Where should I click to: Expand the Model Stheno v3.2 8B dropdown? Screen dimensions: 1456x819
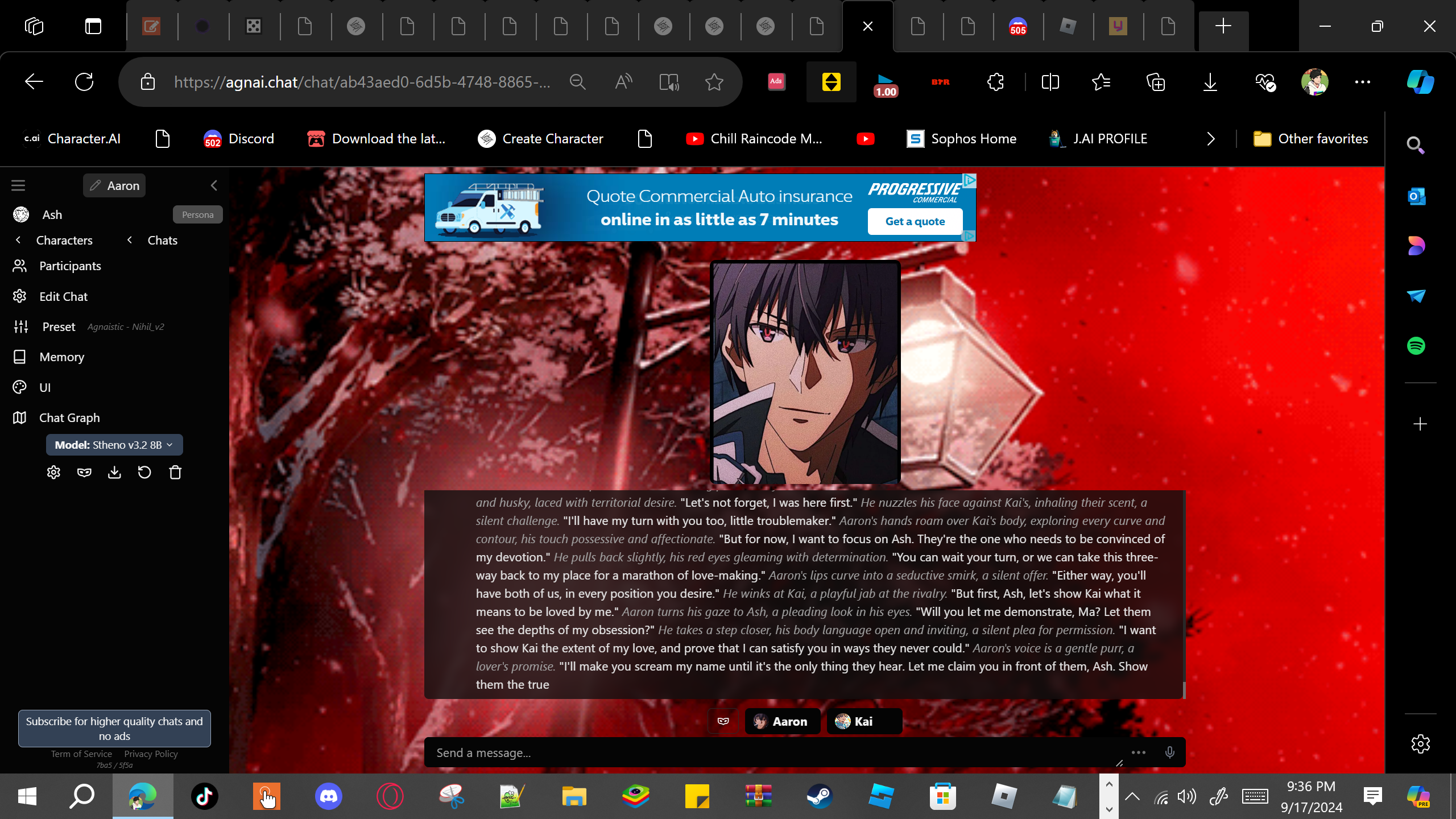tap(114, 445)
